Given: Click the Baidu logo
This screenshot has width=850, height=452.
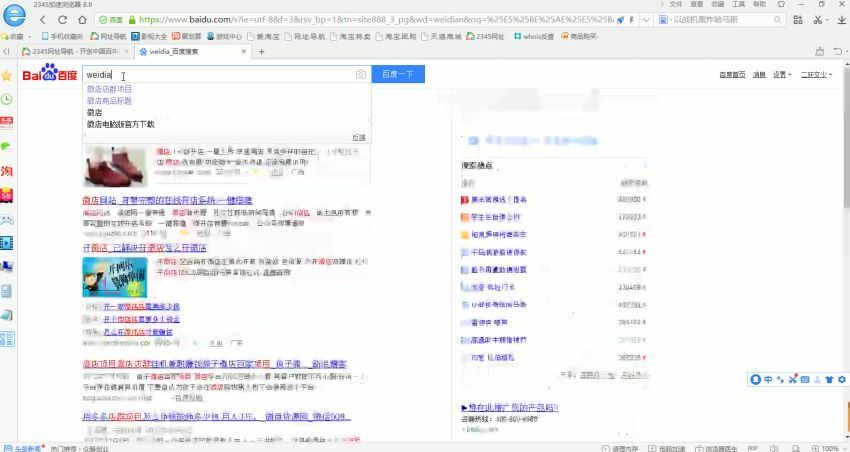Looking at the screenshot, I should click(50, 73).
